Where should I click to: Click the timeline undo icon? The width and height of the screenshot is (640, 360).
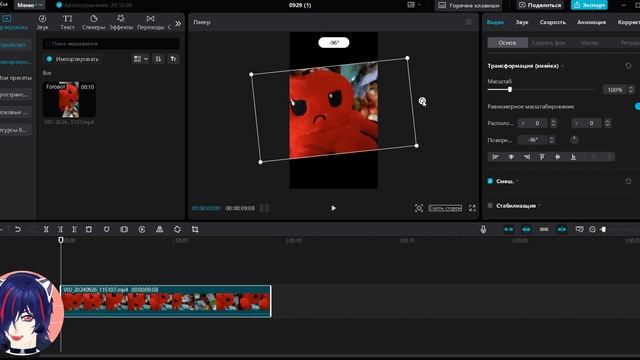pos(18,229)
